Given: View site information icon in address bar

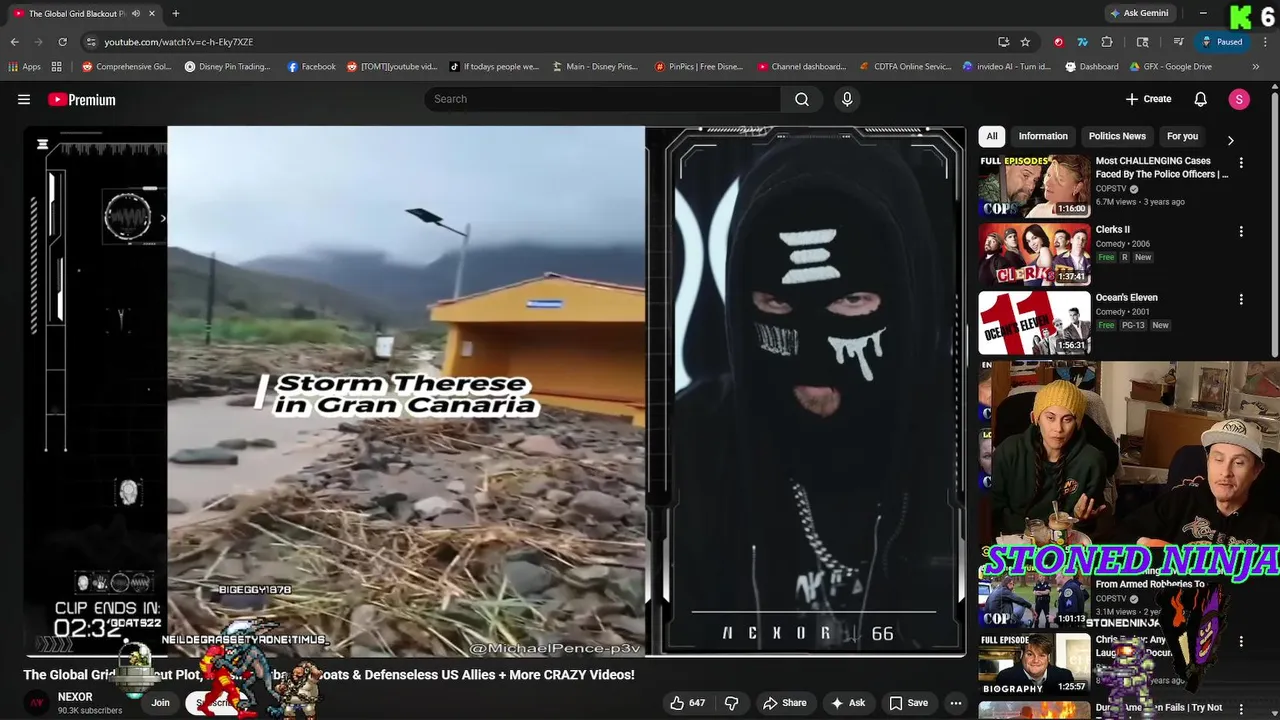Looking at the screenshot, I should pos(91,42).
